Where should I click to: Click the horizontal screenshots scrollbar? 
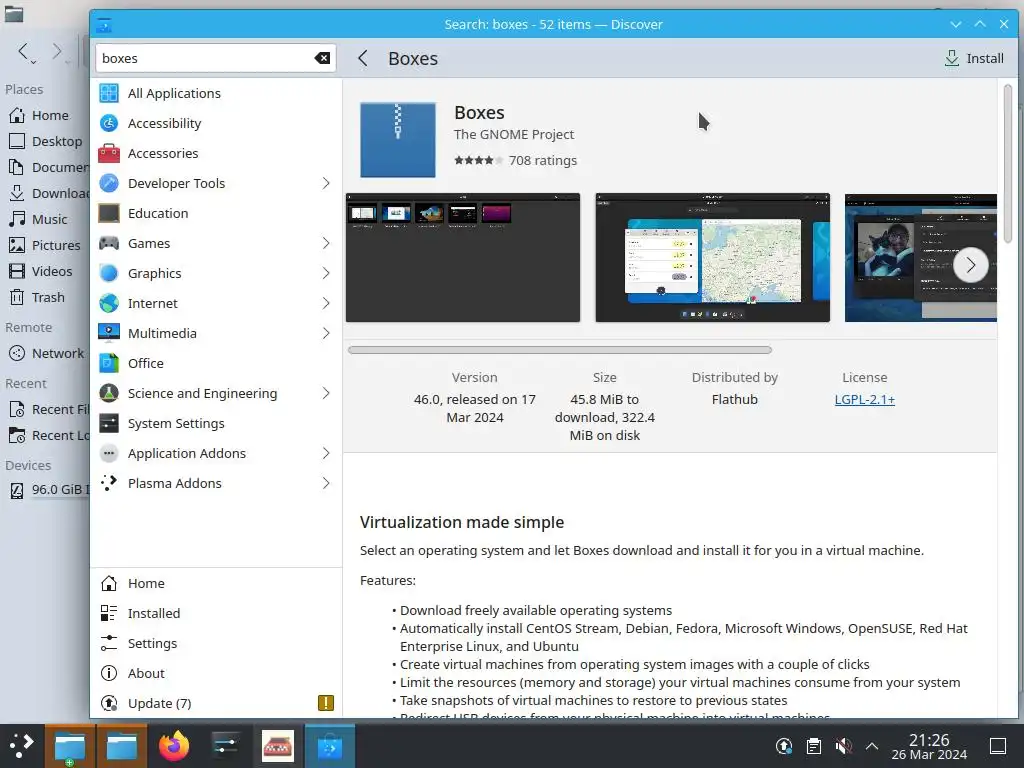pos(560,350)
